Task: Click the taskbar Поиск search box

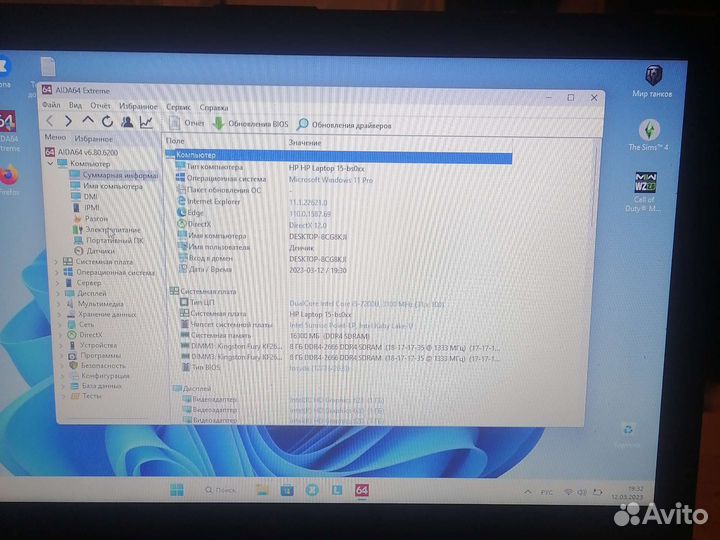Action: point(220,490)
